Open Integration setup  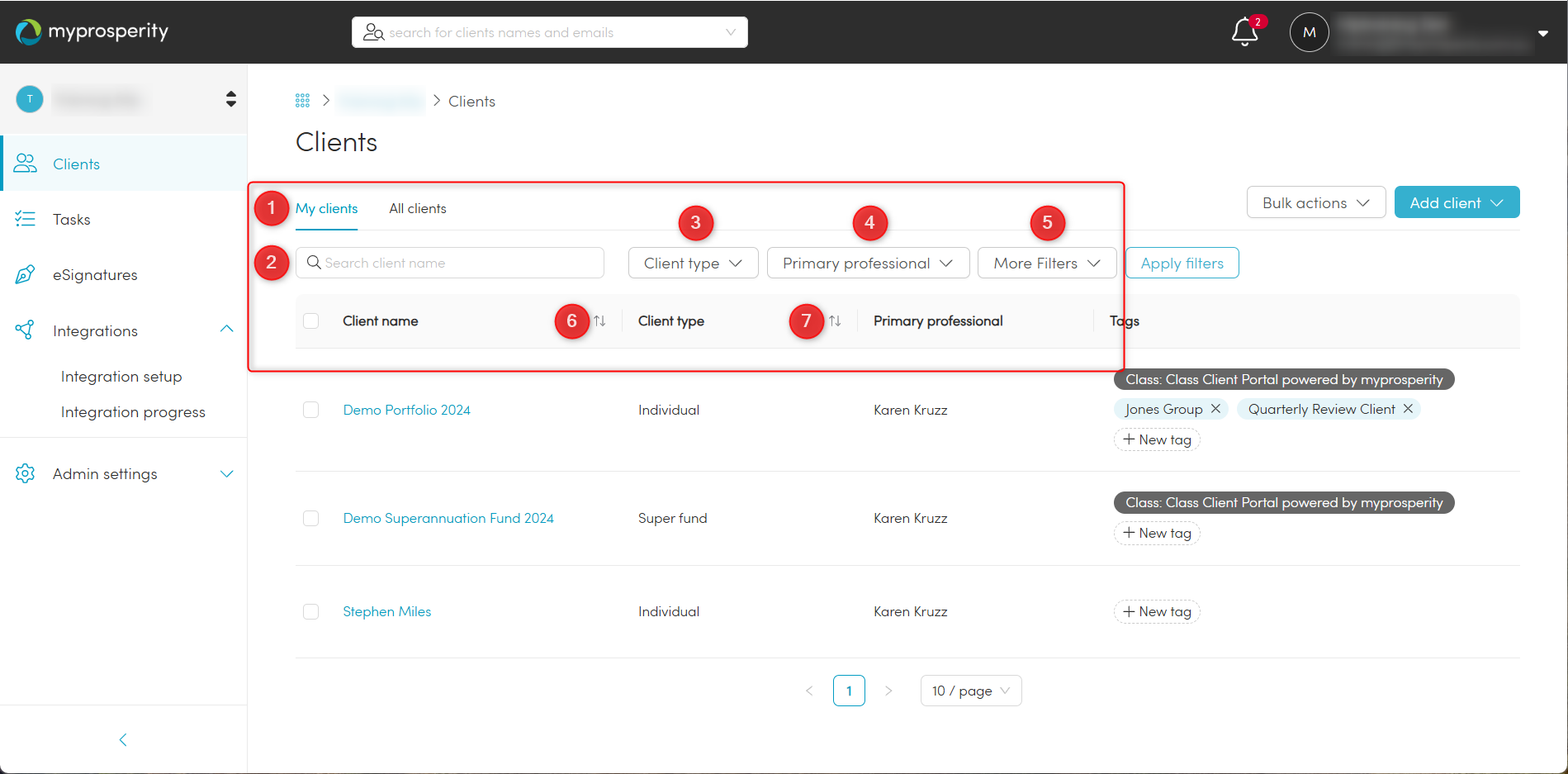pyautogui.click(x=121, y=377)
